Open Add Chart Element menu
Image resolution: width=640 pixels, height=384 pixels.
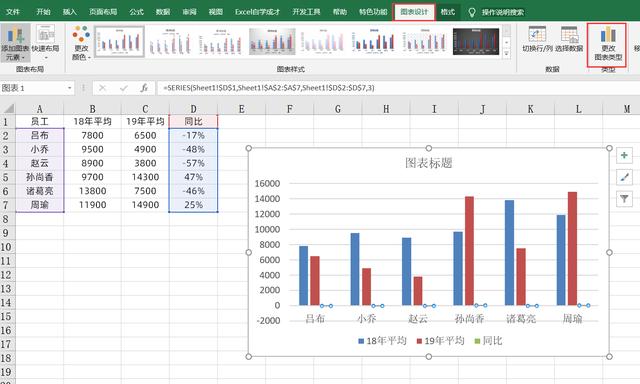[x=15, y=43]
